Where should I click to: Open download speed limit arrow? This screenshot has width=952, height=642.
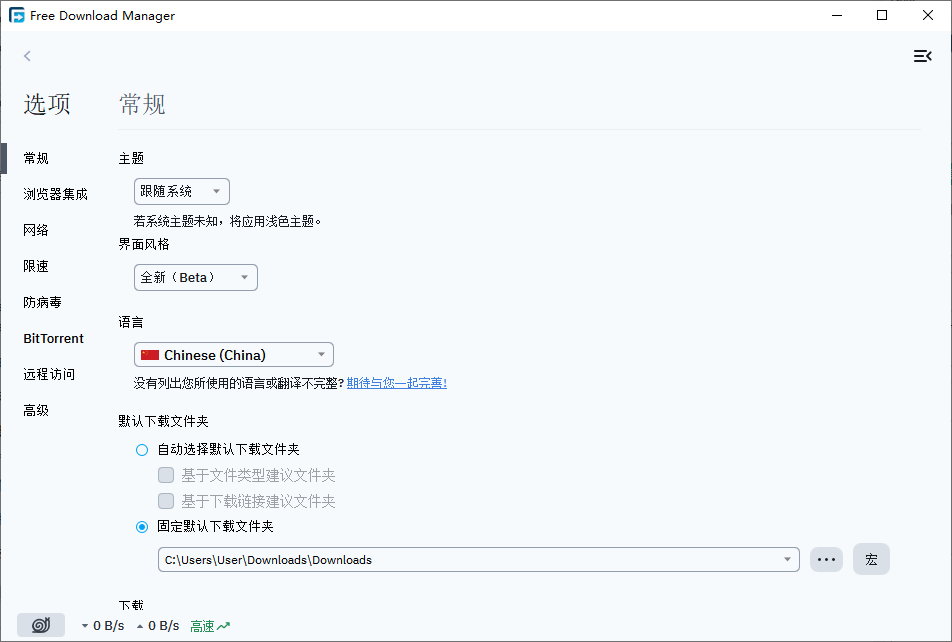click(x=85, y=626)
